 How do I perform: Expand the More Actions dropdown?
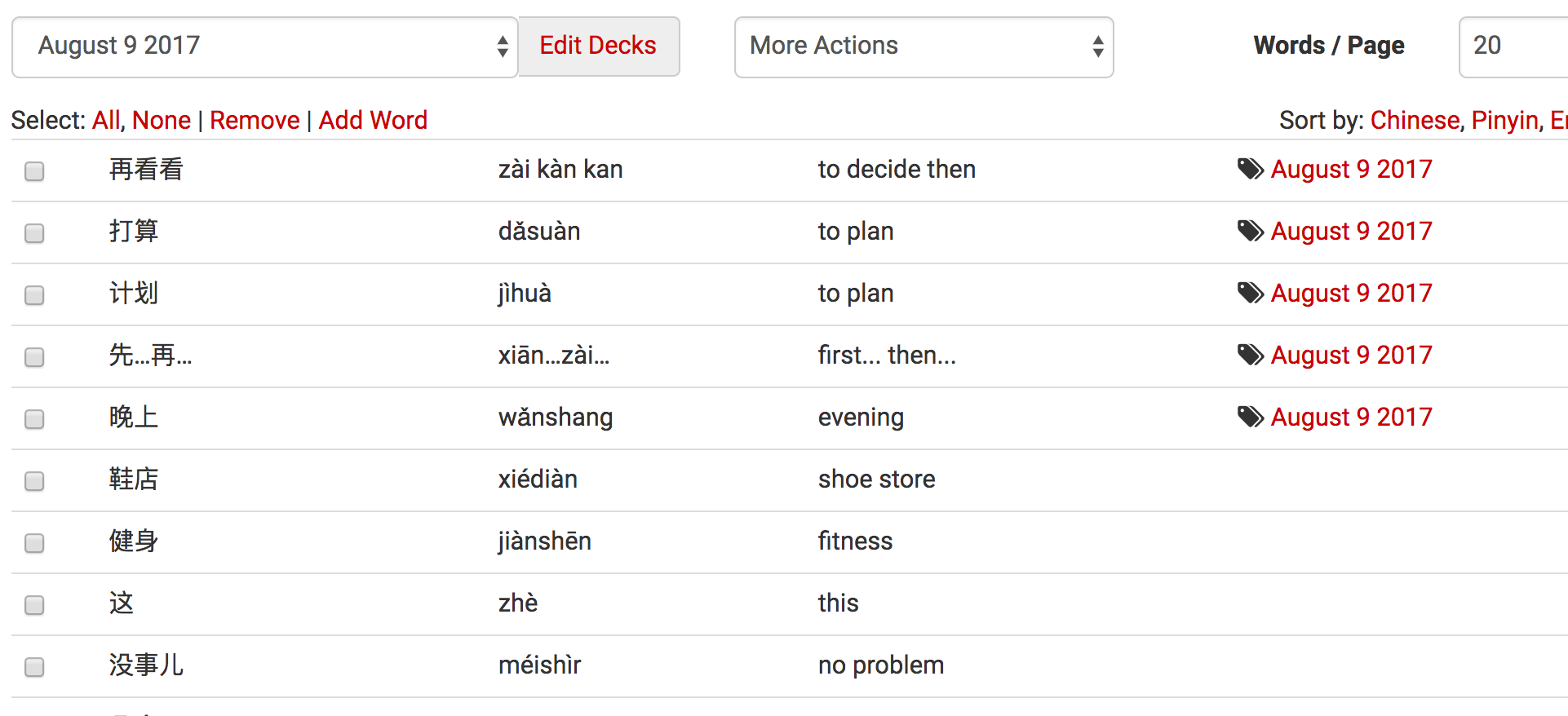click(924, 46)
